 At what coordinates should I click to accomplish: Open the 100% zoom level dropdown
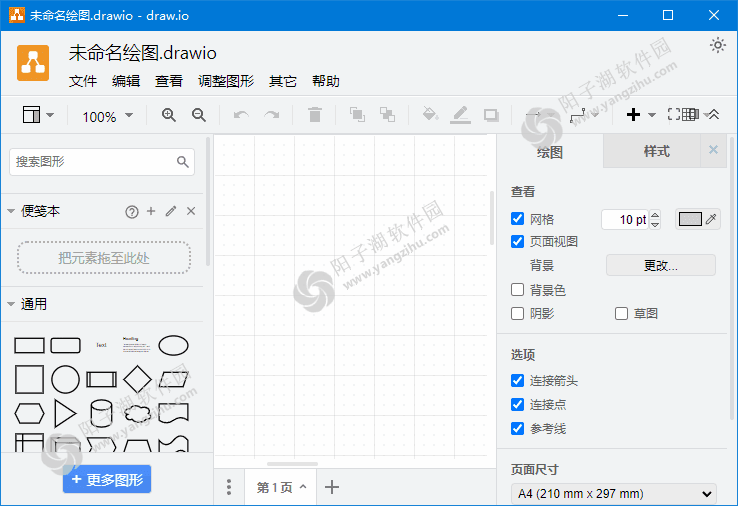click(x=108, y=116)
